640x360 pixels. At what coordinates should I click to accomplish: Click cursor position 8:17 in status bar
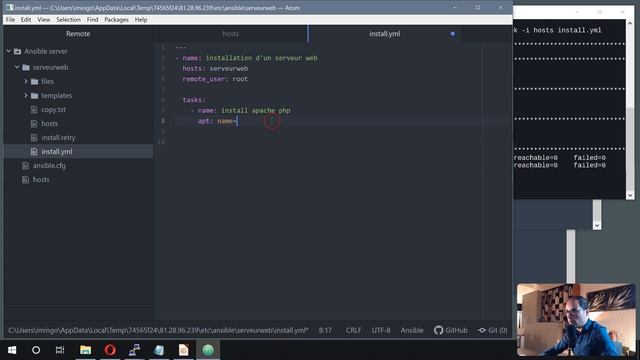(325, 330)
